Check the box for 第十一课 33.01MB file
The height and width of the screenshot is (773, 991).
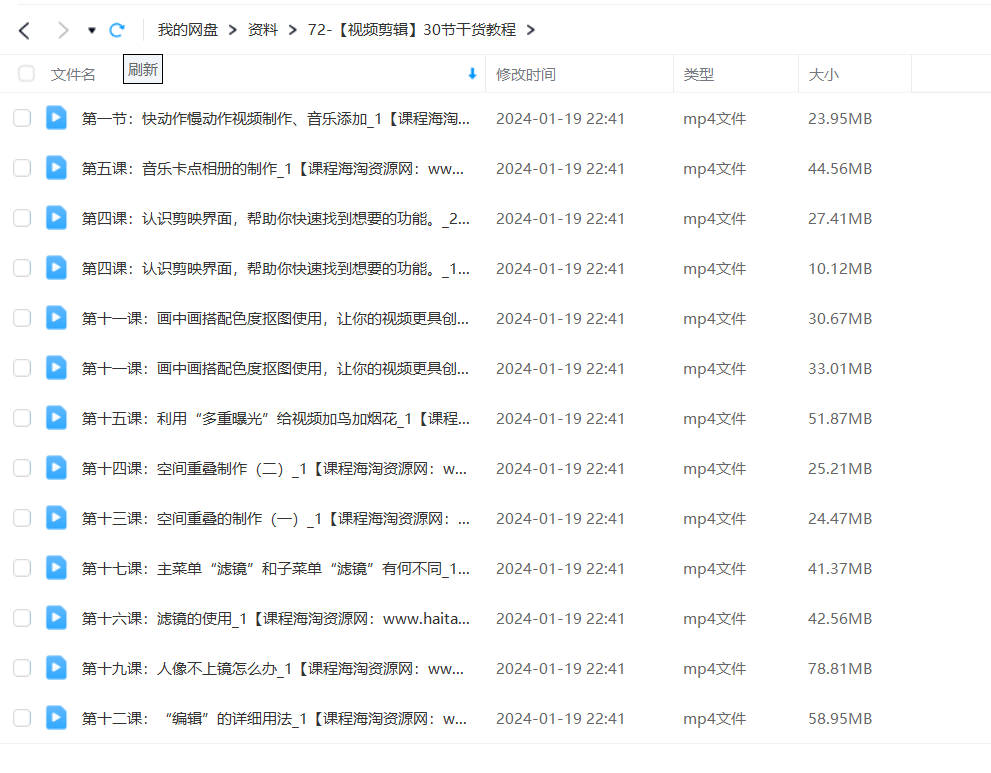tap(22, 368)
